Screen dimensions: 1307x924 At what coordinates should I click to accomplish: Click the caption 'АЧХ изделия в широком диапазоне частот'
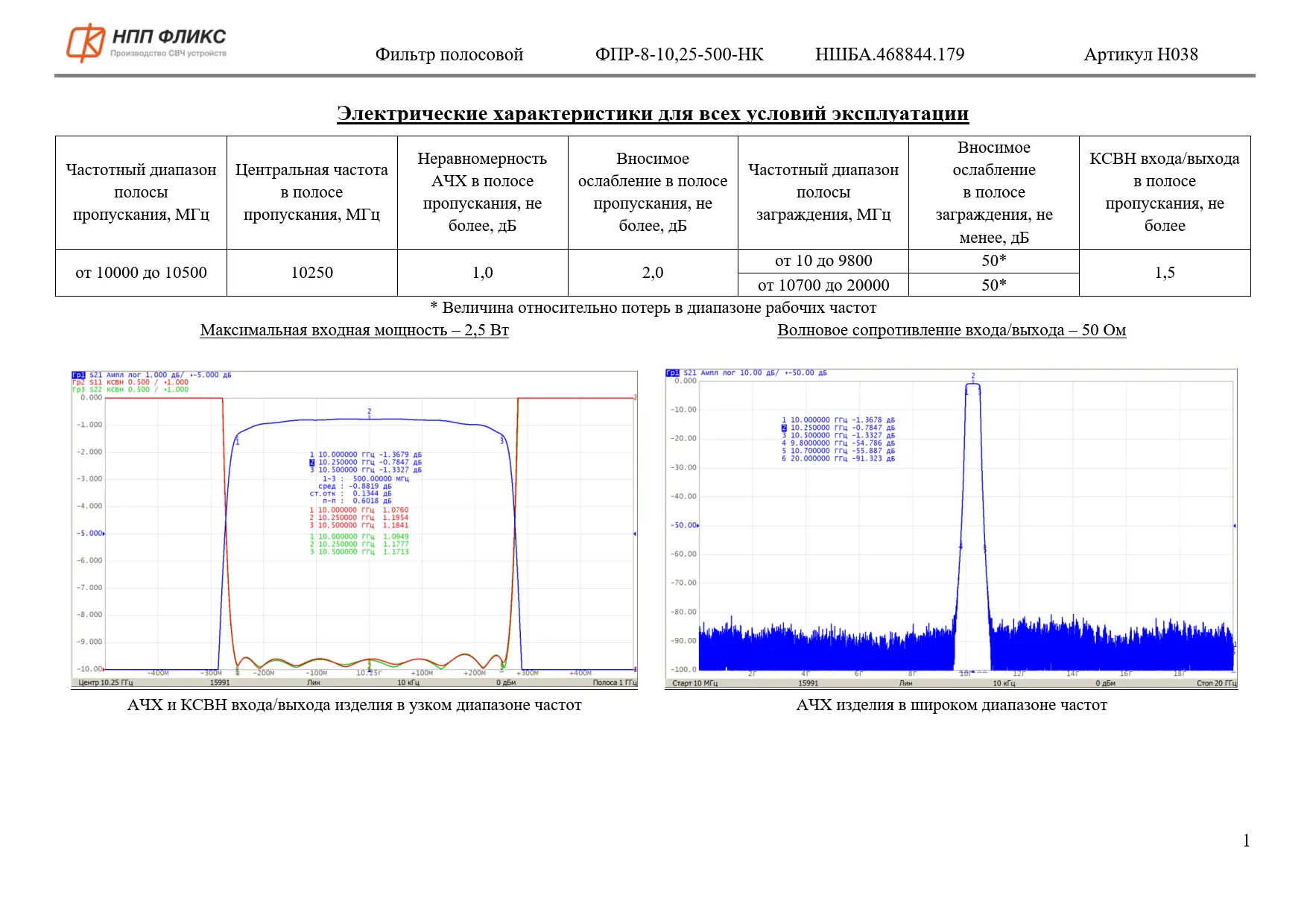(951, 705)
